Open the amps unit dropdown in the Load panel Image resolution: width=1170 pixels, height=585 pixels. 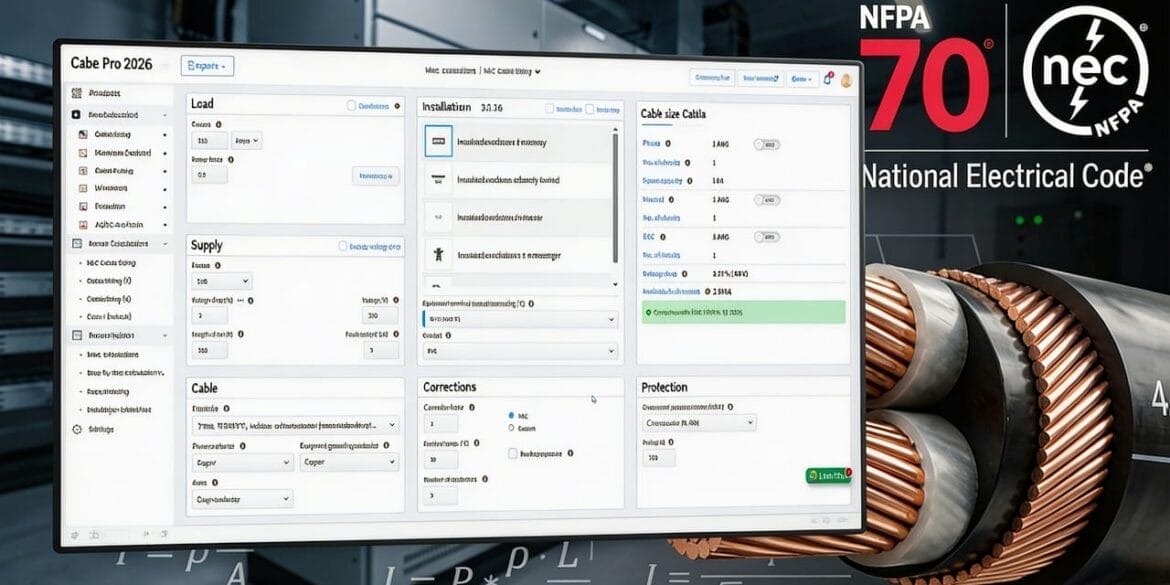click(x=246, y=140)
